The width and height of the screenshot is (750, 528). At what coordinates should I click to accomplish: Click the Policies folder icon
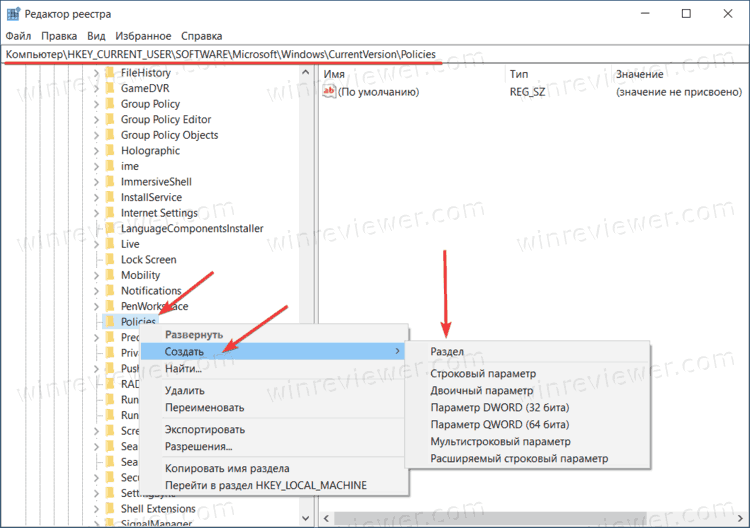110,321
